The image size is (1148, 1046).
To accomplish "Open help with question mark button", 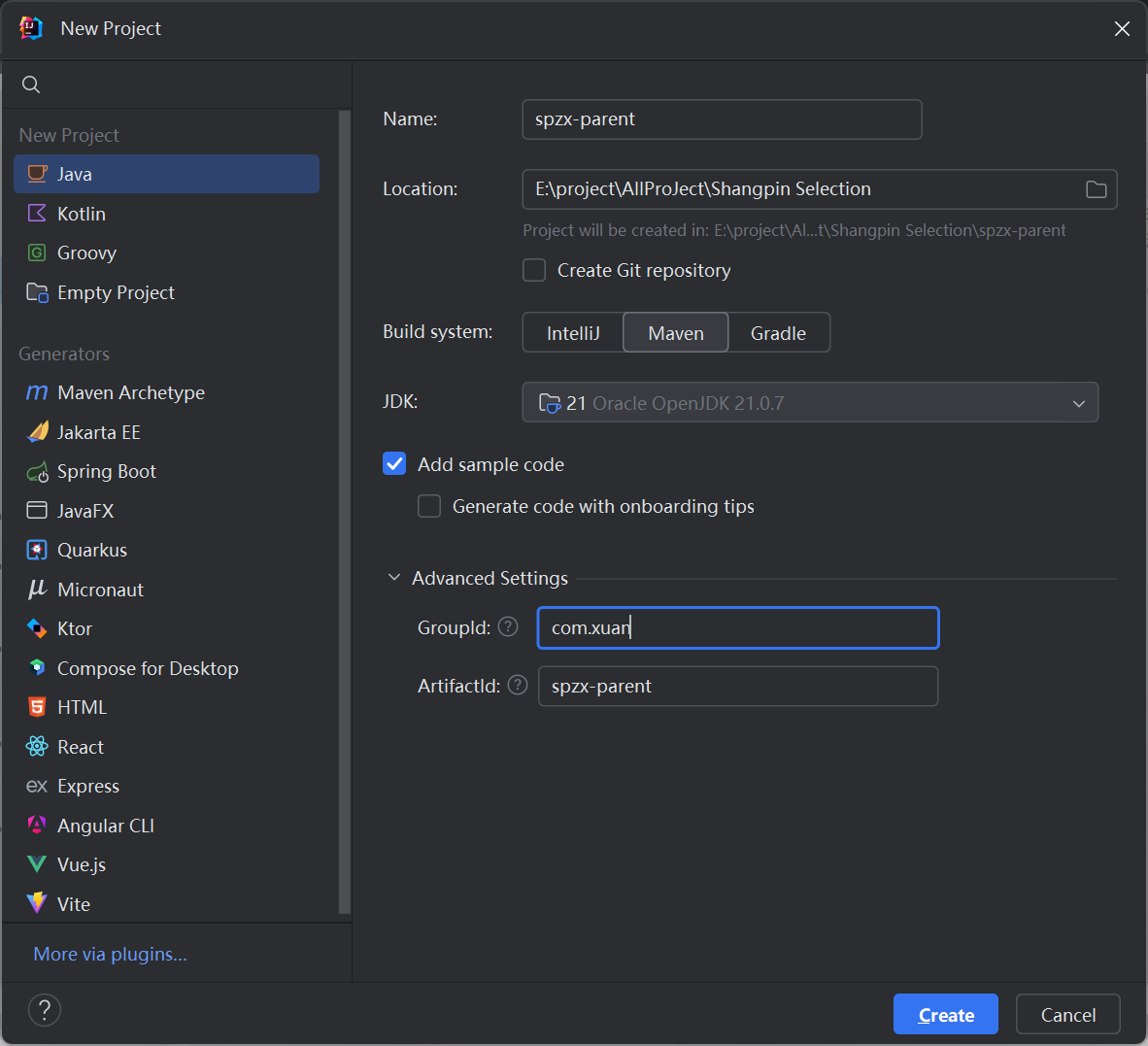I will coord(44,1010).
